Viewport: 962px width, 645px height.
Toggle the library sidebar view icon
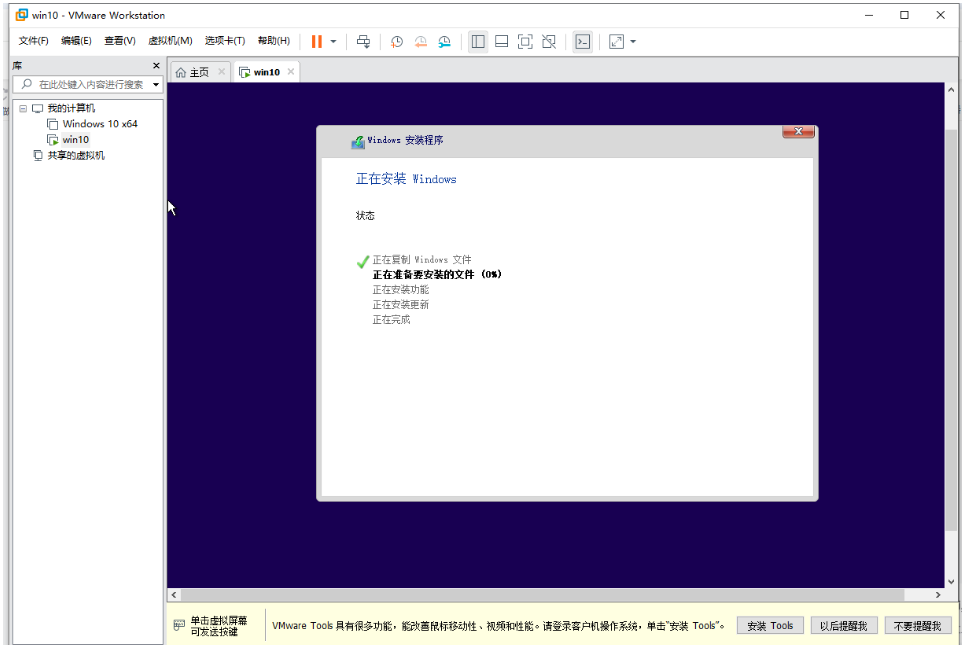(x=478, y=42)
